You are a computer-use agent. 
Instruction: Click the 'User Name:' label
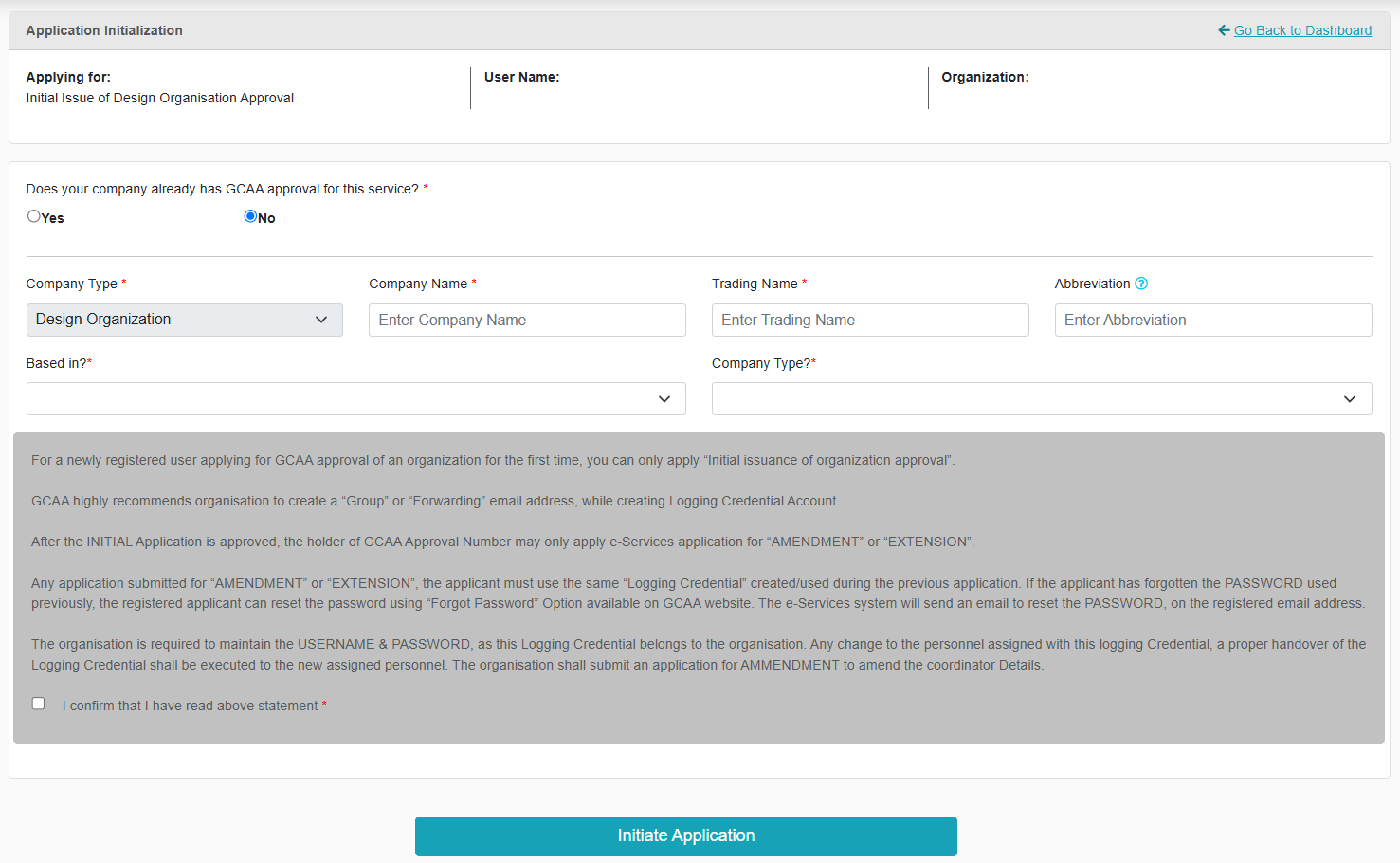522,77
